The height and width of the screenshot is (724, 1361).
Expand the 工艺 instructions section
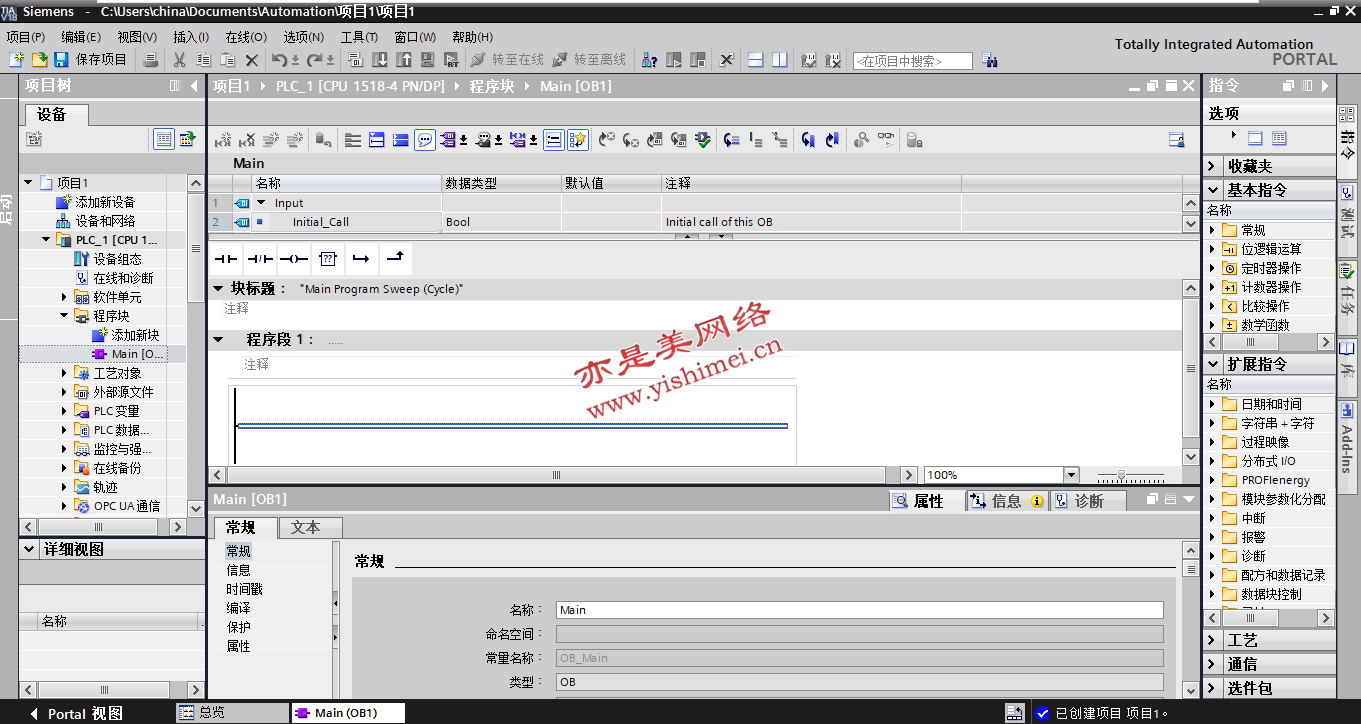1213,640
